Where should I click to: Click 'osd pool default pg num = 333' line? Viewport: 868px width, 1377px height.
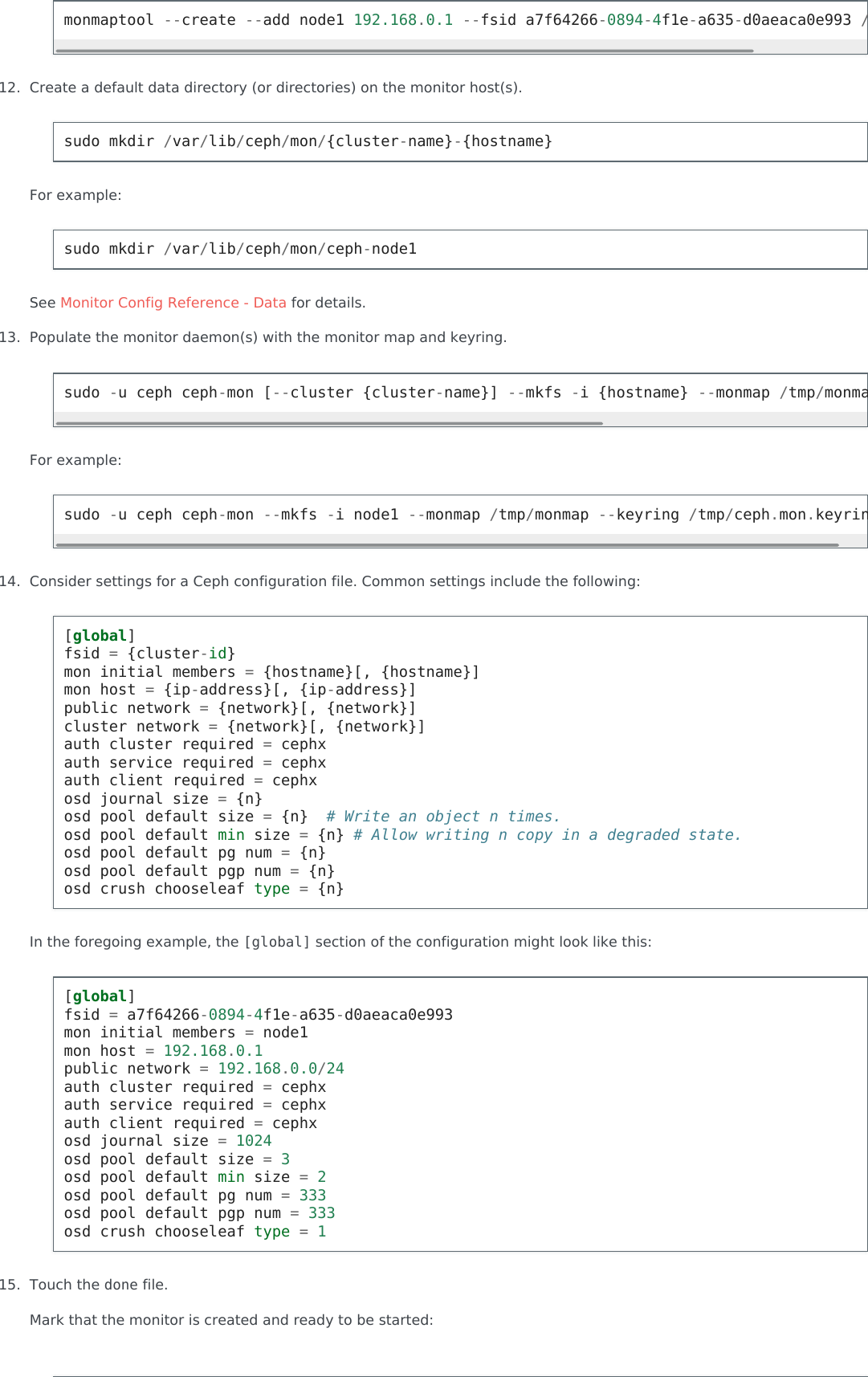click(x=195, y=1196)
